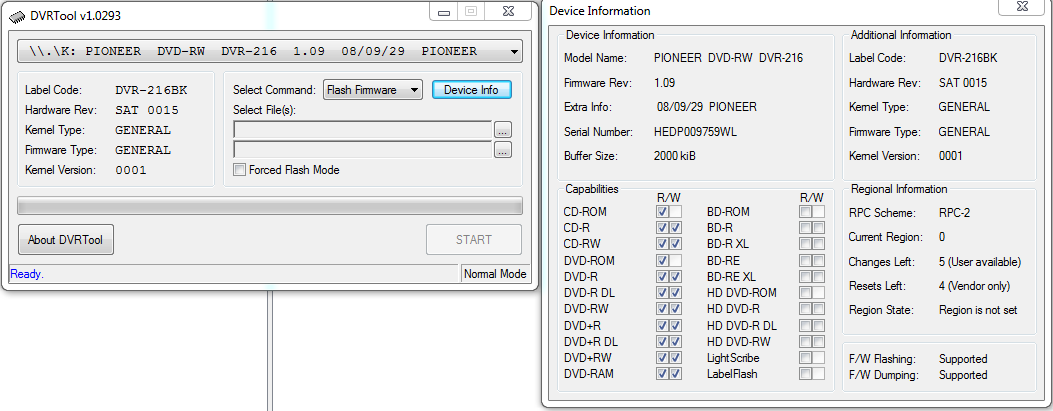Click SAT 0015 hardware rev in DVRTool window

tap(146, 110)
